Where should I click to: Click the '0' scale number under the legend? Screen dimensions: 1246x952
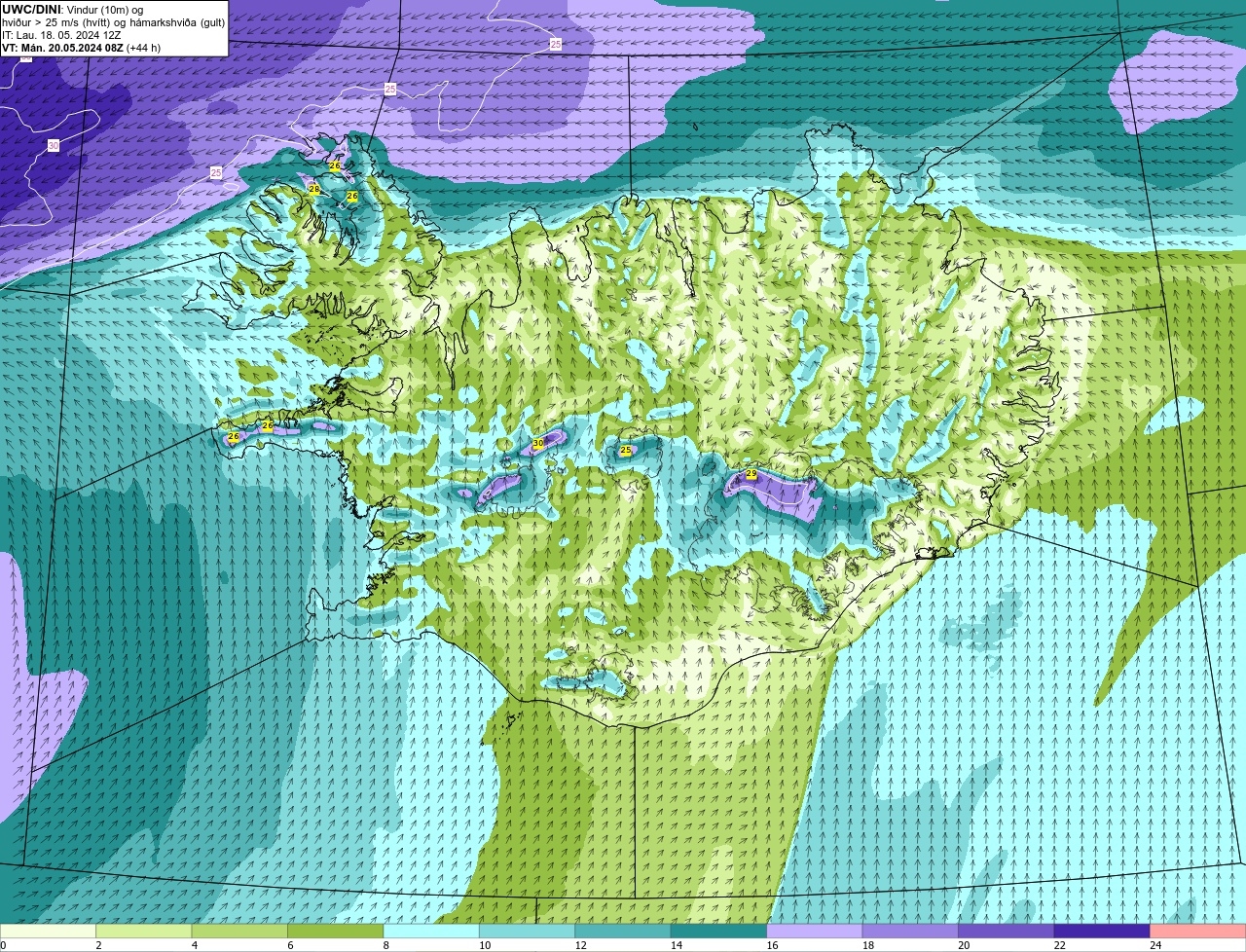3,945
